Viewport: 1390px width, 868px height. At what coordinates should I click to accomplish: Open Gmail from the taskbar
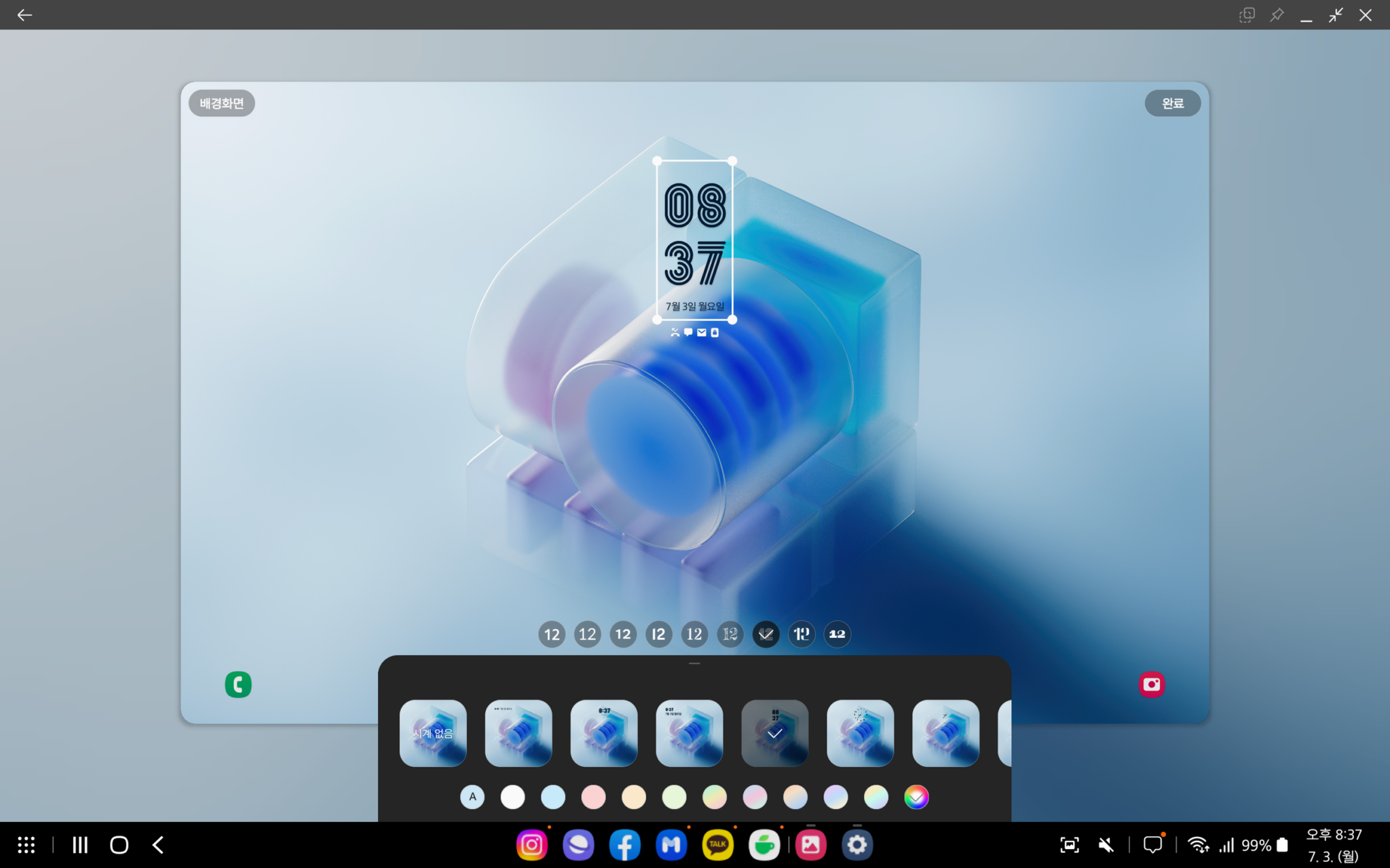[671, 845]
